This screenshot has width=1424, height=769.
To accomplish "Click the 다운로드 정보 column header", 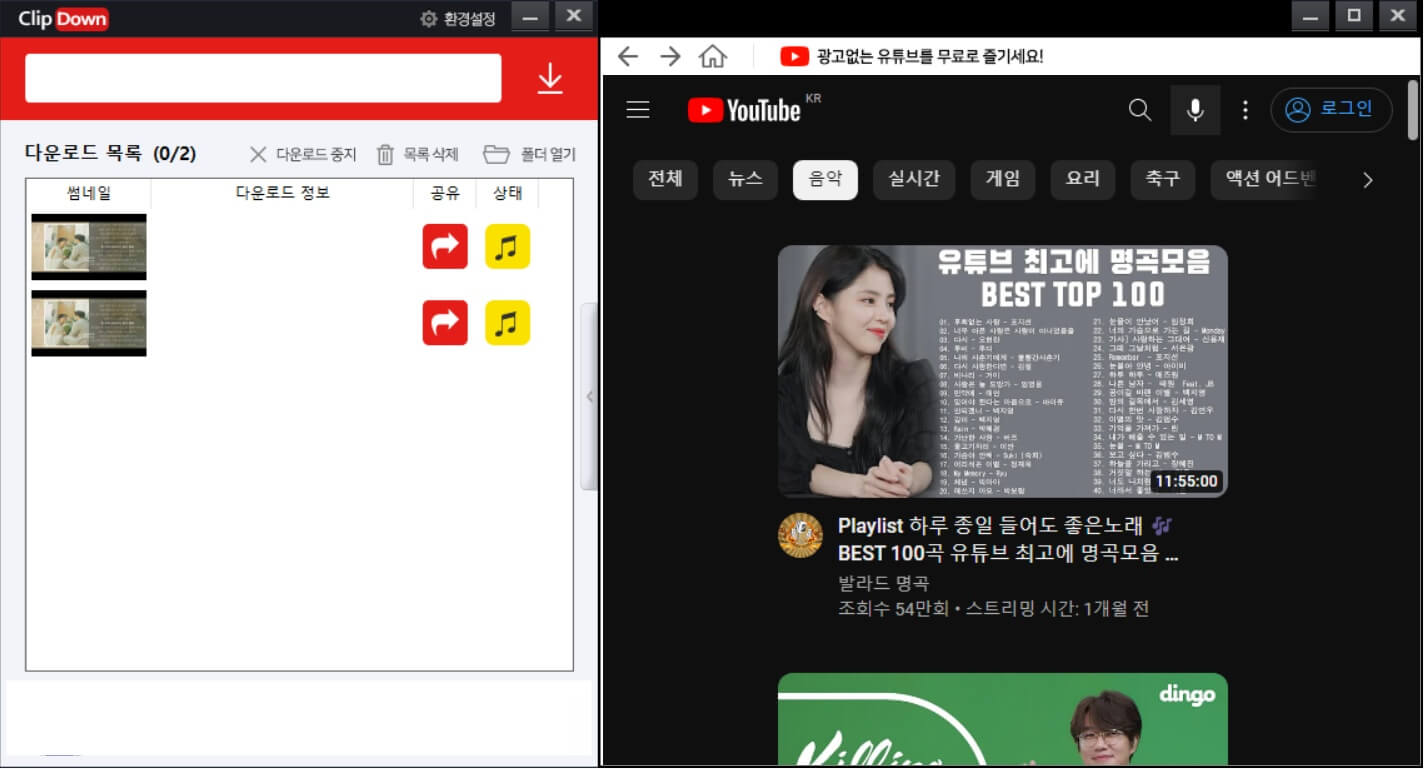I will point(282,193).
